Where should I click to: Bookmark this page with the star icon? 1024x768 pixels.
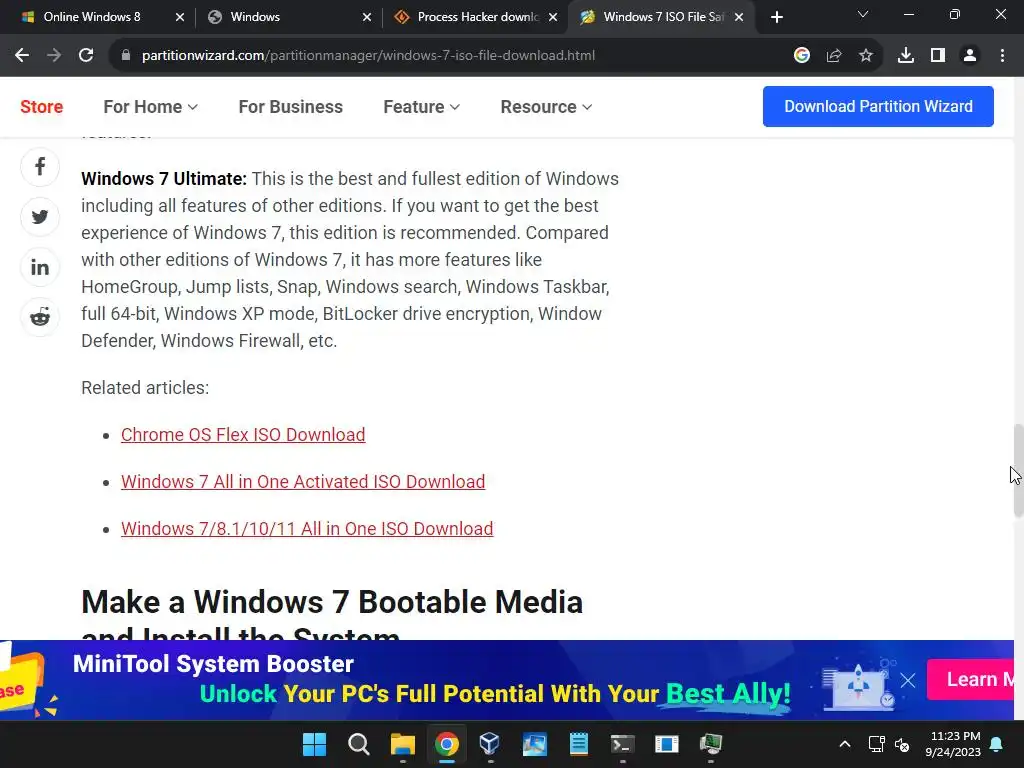click(866, 56)
